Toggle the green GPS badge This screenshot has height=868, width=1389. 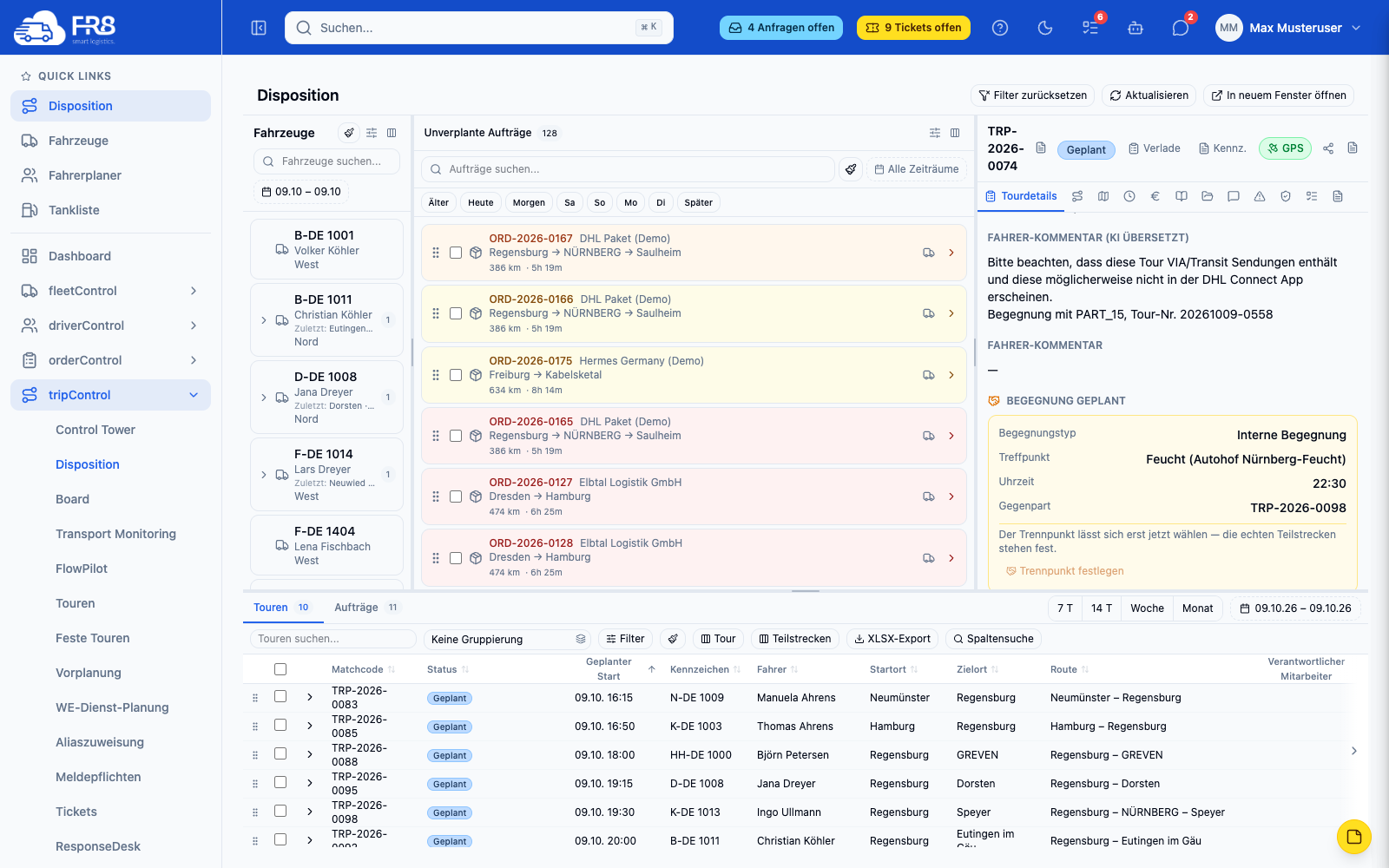[1285, 148]
